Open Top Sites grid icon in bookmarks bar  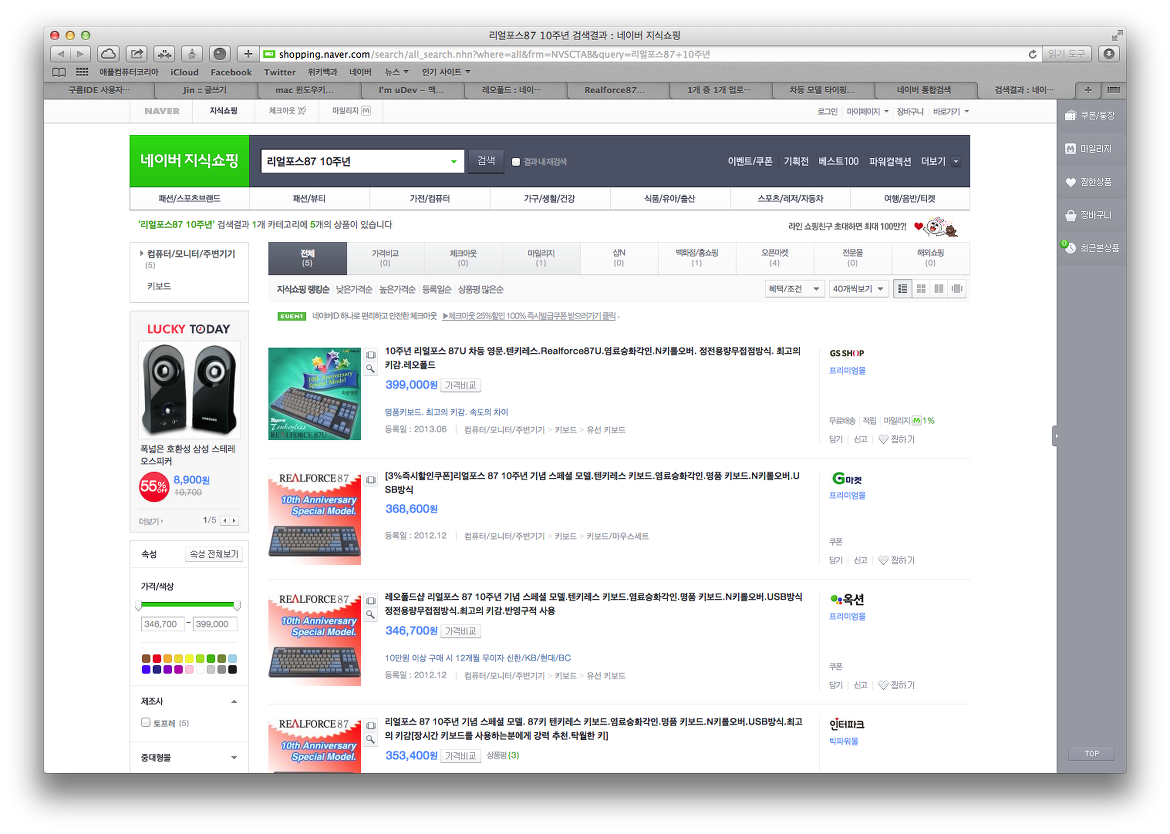click(x=82, y=72)
